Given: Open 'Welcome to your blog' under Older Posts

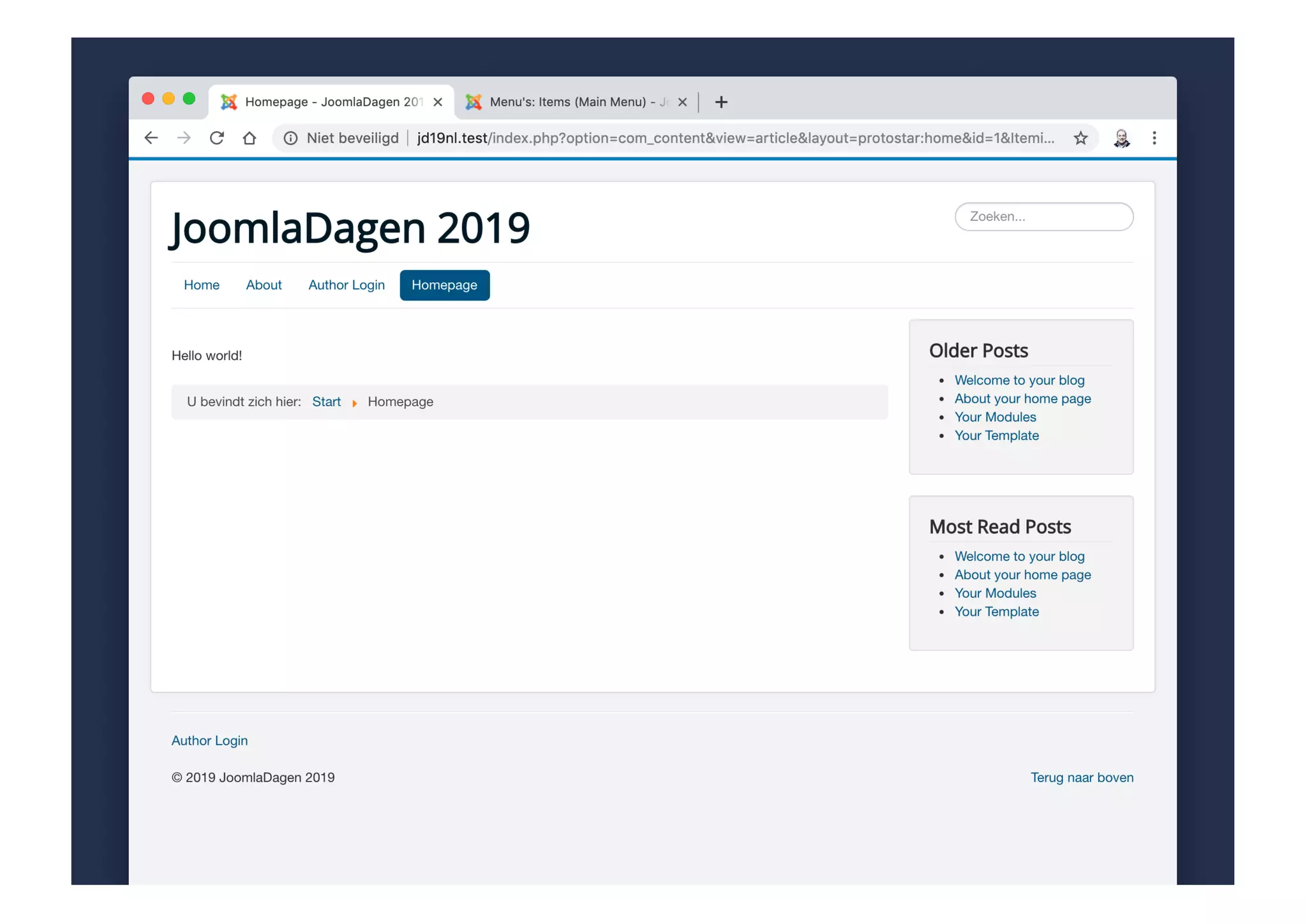Looking at the screenshot, I should (1019, 380).
